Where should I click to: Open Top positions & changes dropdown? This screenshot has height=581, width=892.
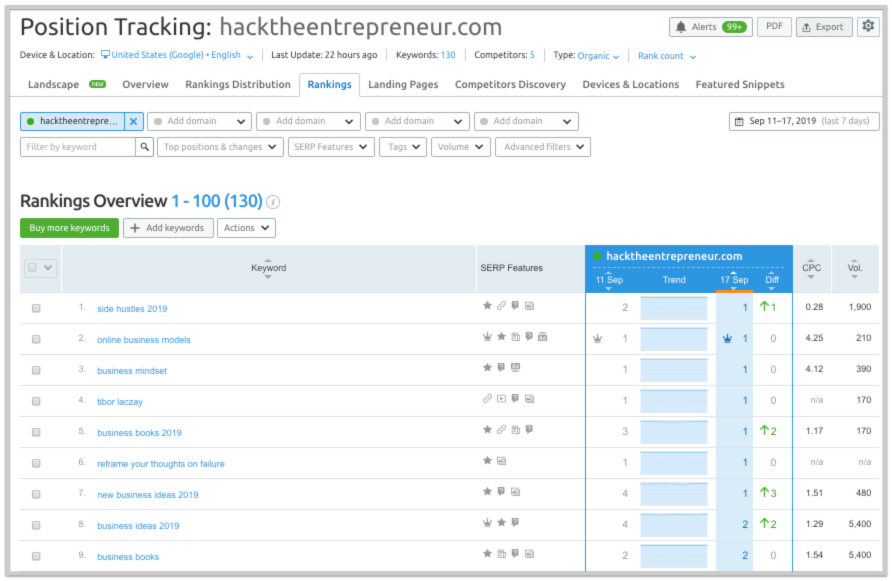coord(220,147)
